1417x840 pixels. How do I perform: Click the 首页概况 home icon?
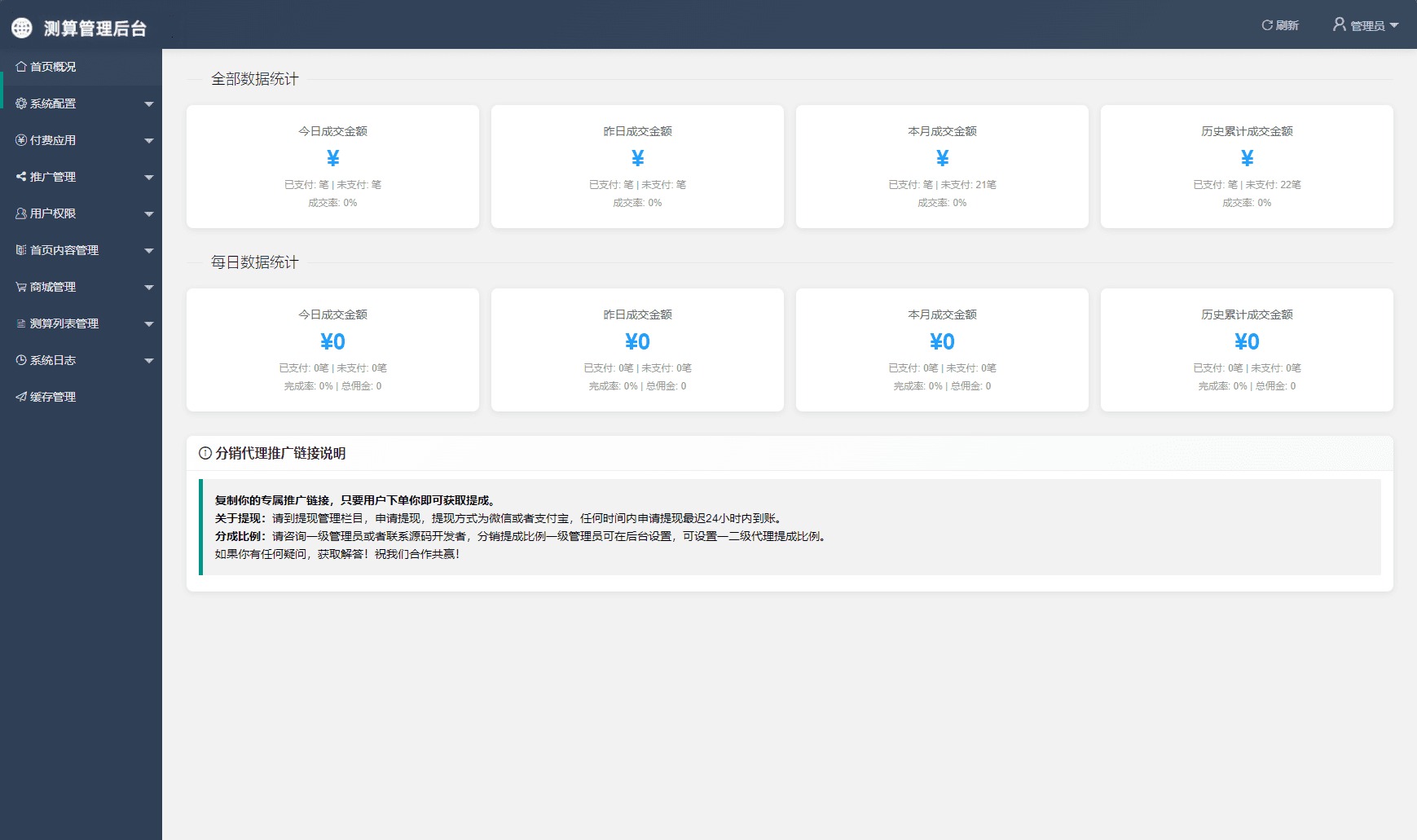tap(23, 67)
